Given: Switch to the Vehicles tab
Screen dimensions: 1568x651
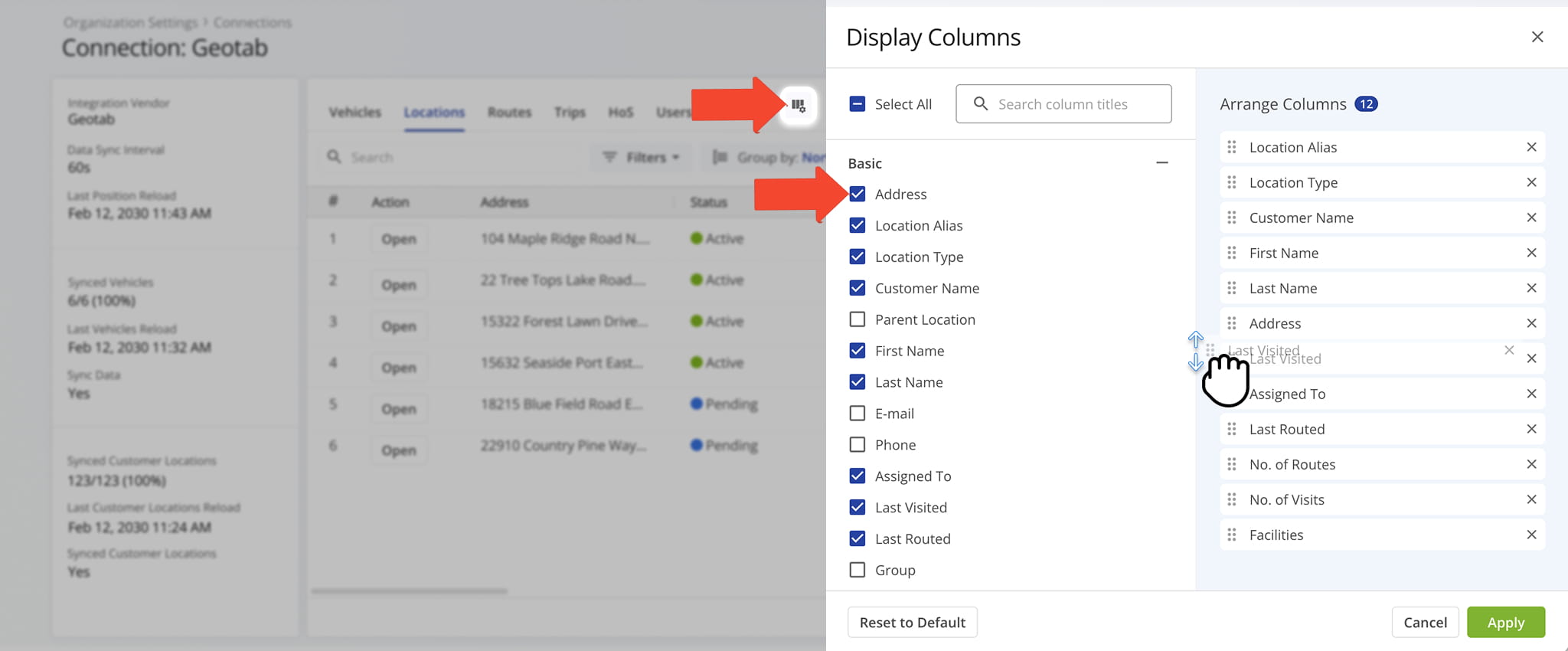Looking at the screenshot, I should point(354,113).
